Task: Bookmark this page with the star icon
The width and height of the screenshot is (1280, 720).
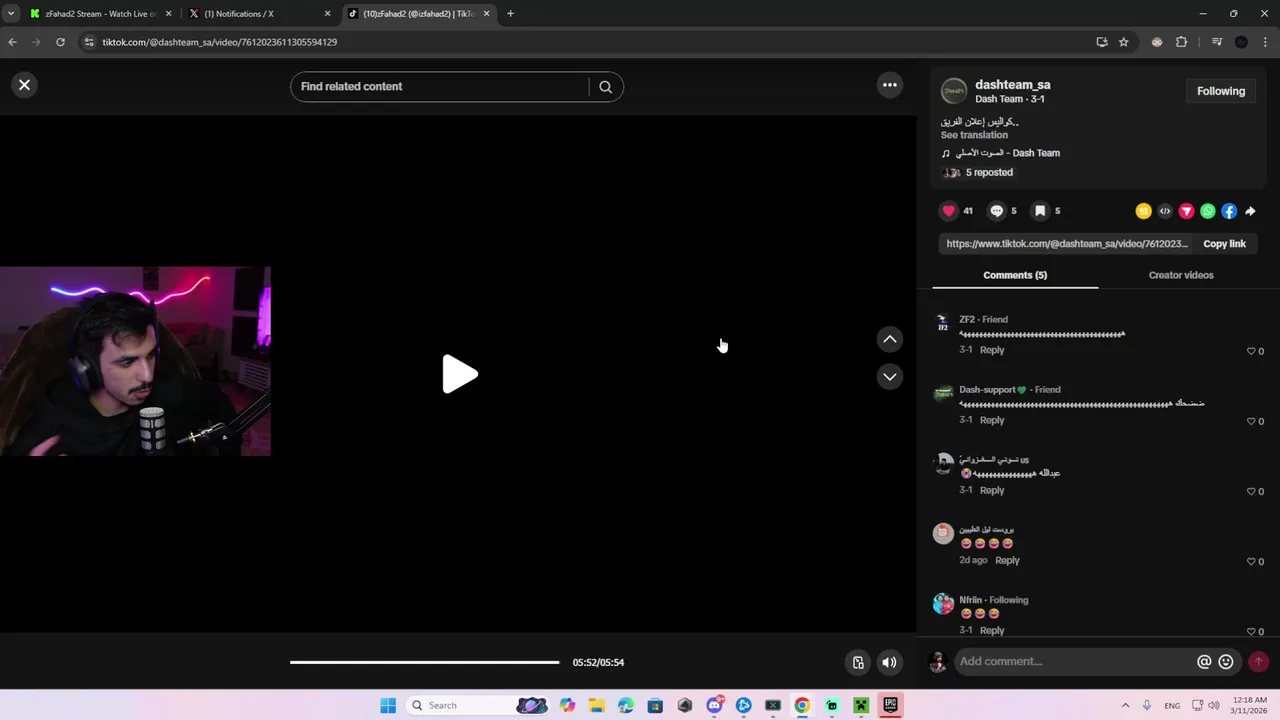Action: click(1124, 42)
